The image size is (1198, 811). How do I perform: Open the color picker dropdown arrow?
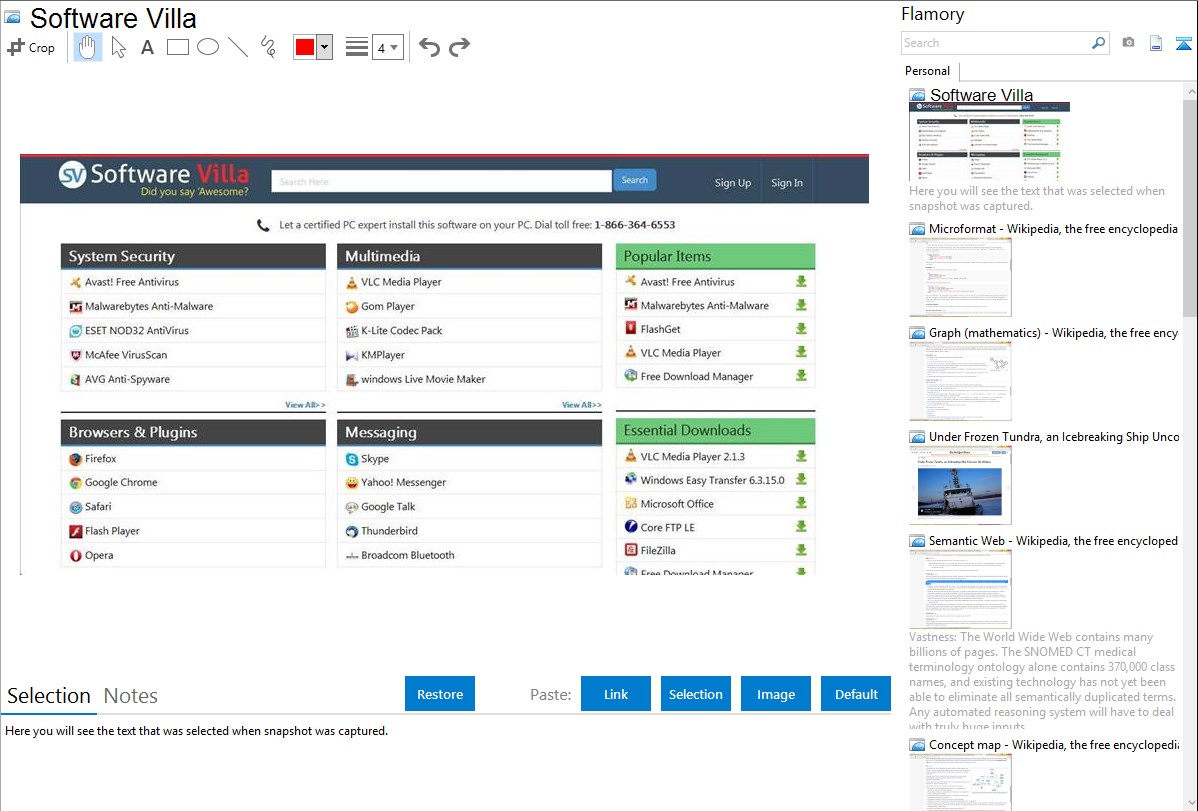pos(324,47)
